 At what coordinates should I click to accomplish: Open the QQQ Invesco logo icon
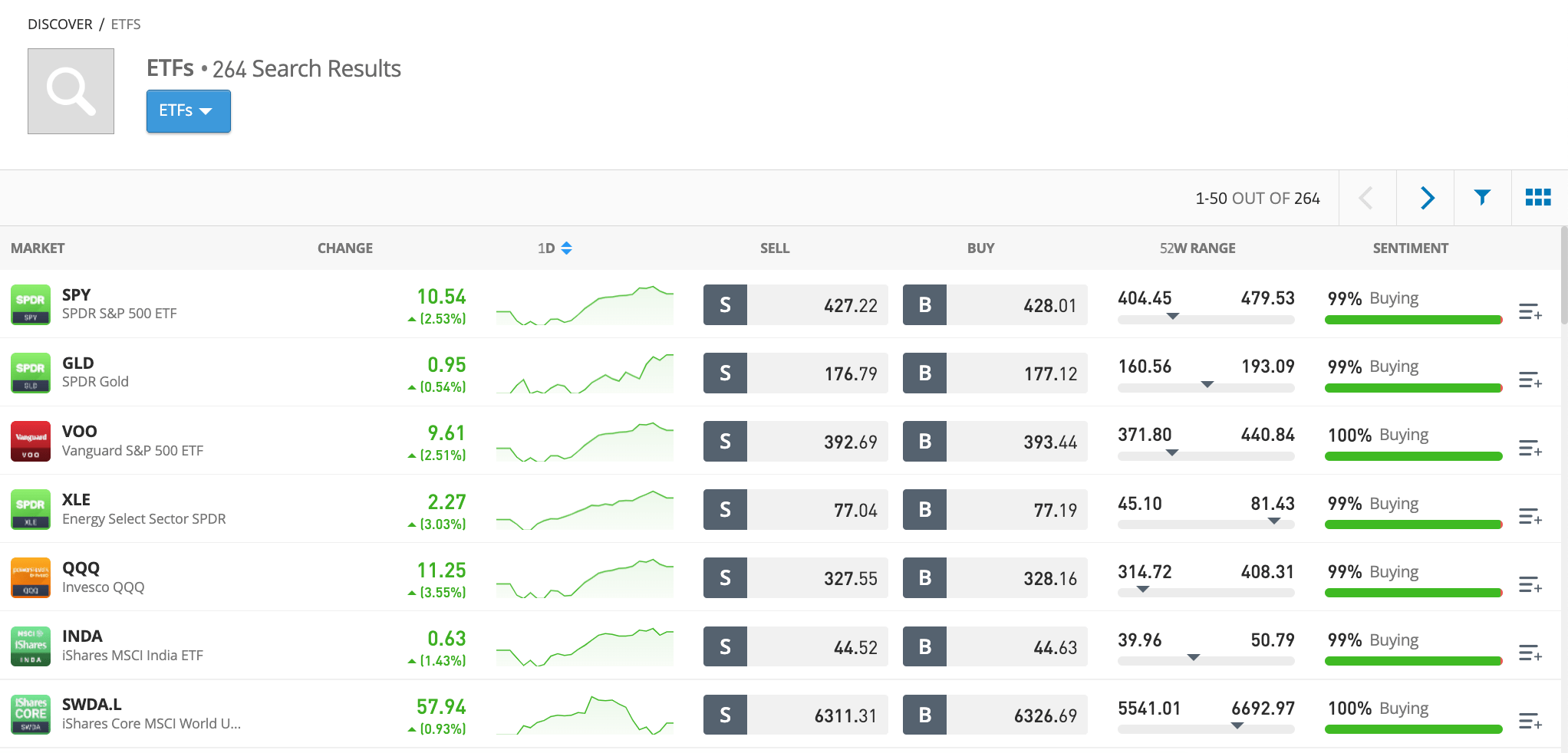coord(31,577)
